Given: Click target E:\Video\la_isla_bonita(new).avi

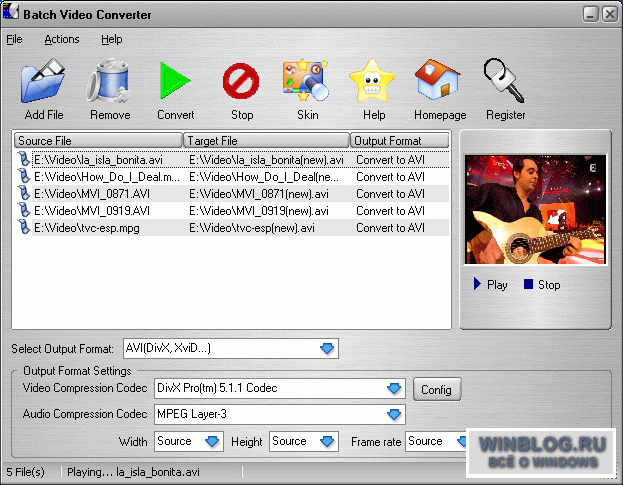Looking at the screenshot, I should pos(266,160).
